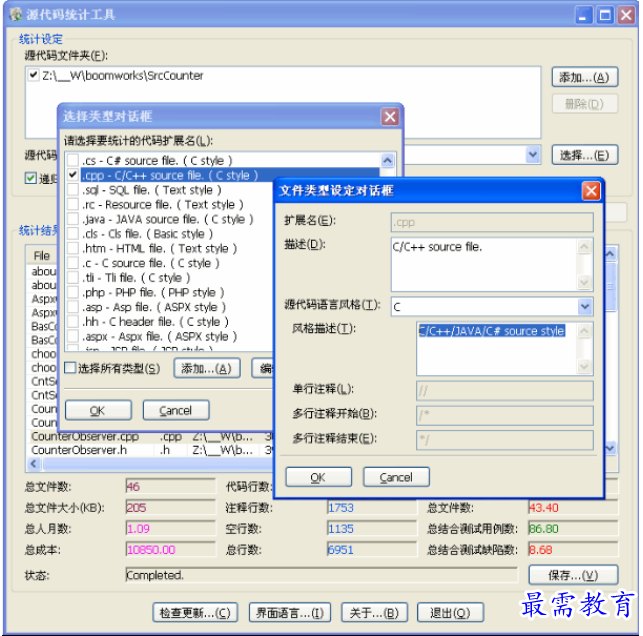Tick the .cs C# source file checkbox
The image size is (643, 636).
coord(73,160)
